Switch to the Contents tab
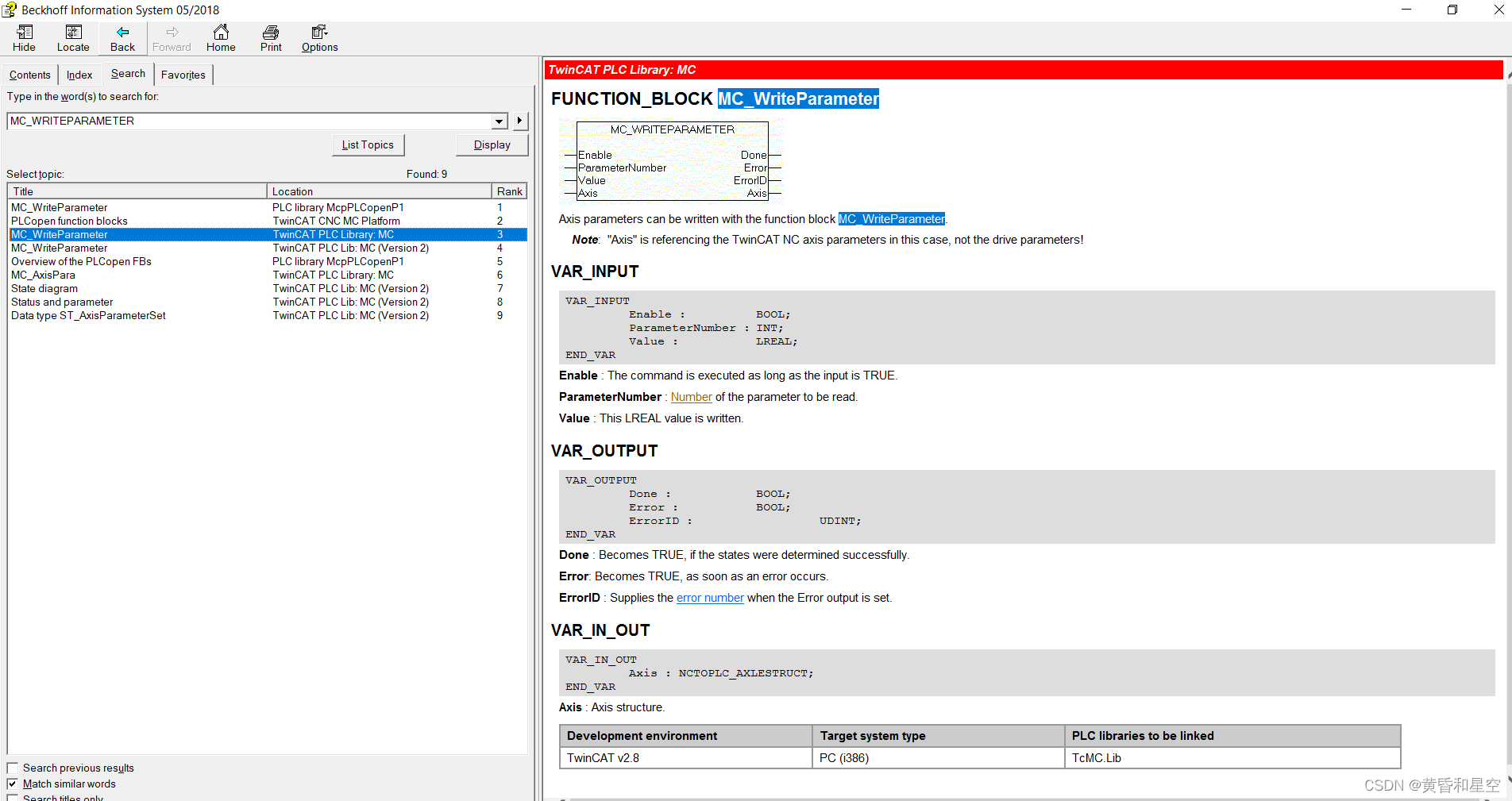 pyautogui.click(x=30, y=75)
